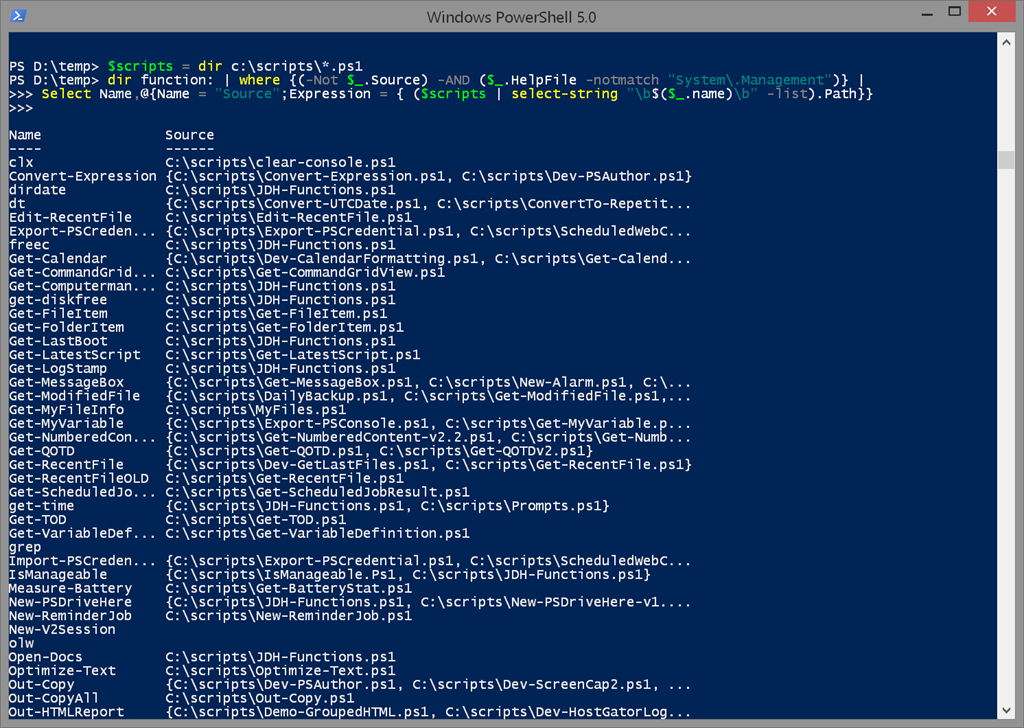Click the Get-VariableDef... function name

(83, 533)
